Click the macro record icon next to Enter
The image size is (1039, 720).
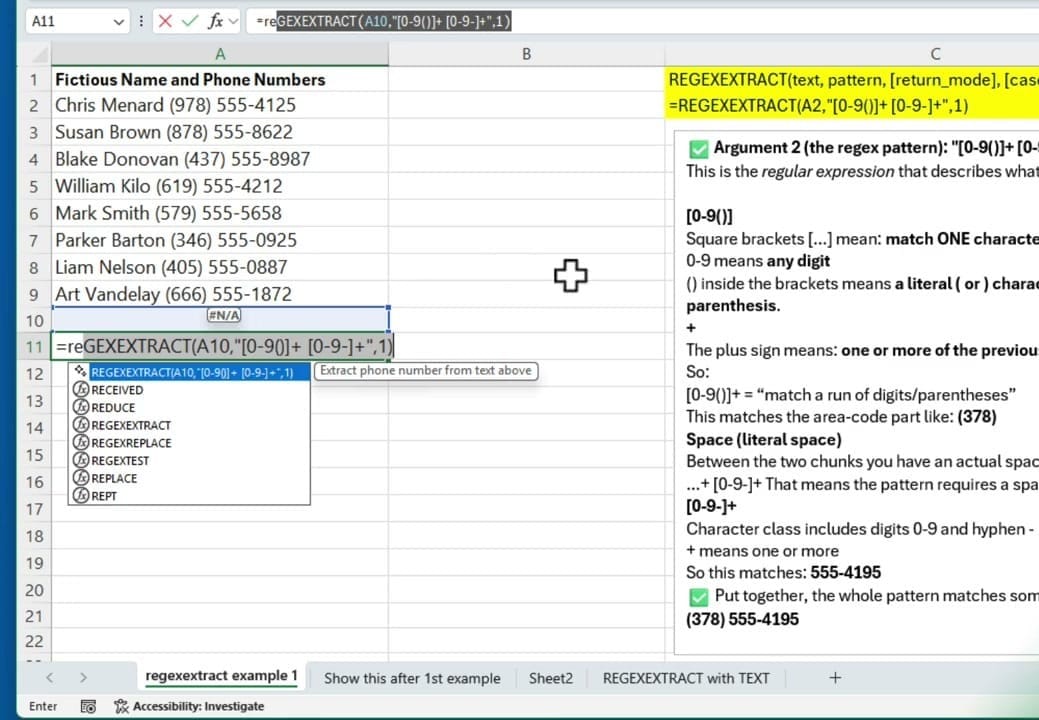[88, 705]
